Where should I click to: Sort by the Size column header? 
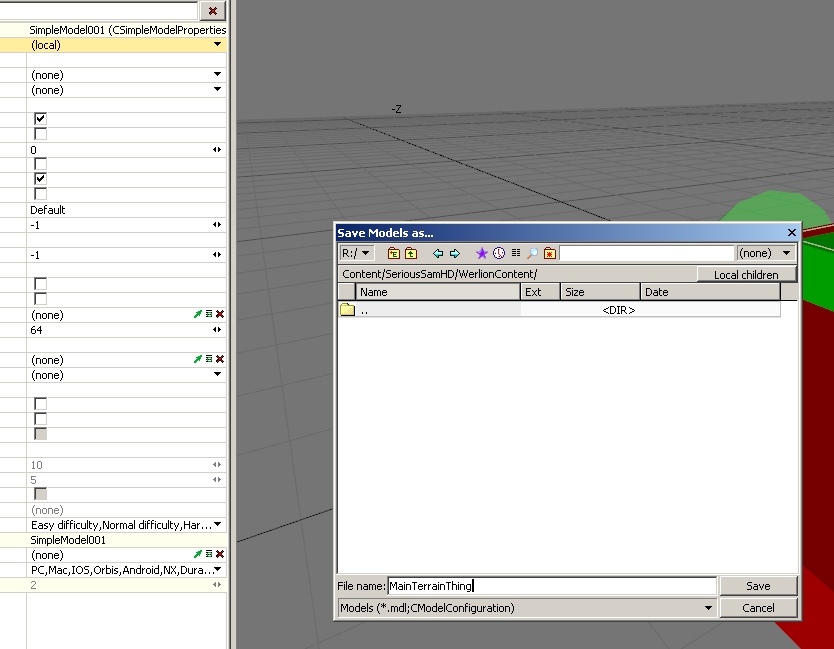click(601, 292)
